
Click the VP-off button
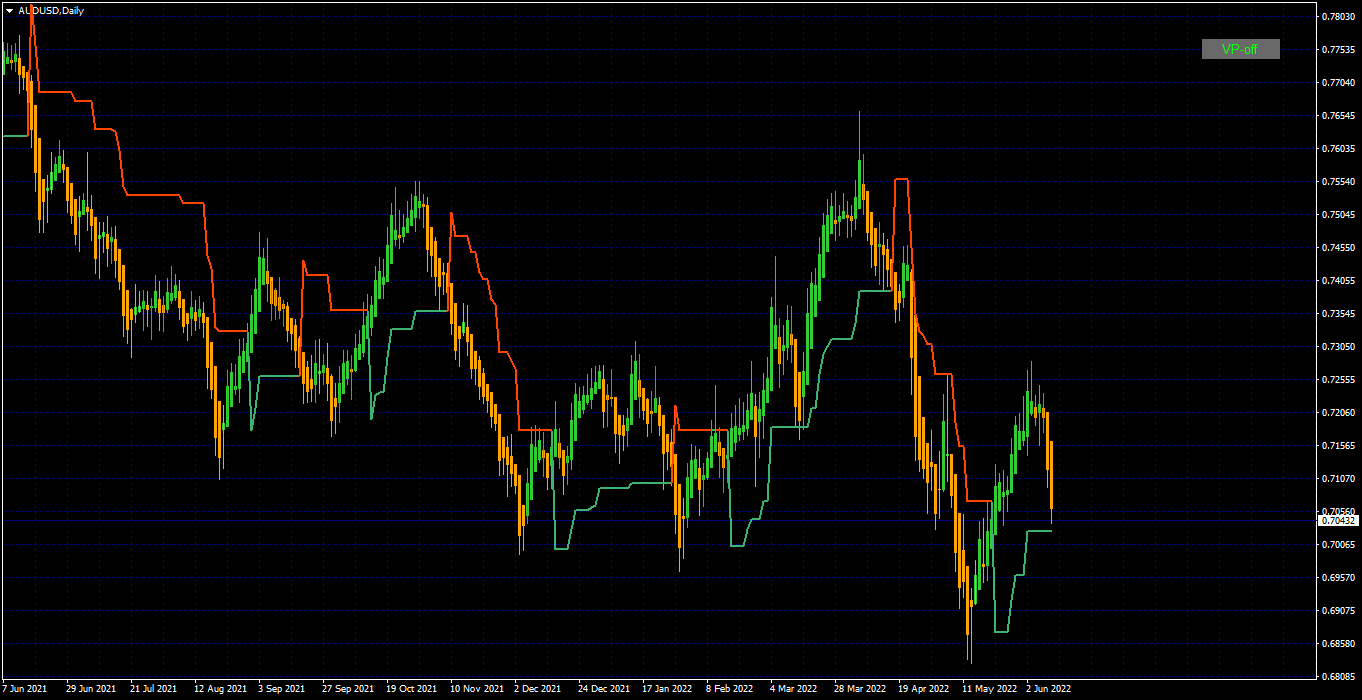click(x=1240, y=49)
